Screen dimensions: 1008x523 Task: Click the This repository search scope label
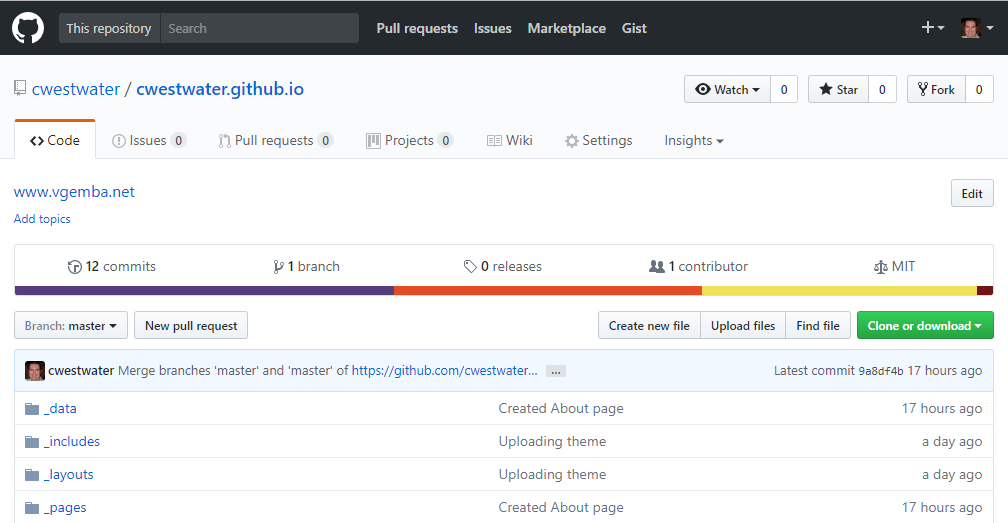click(109, 28)
